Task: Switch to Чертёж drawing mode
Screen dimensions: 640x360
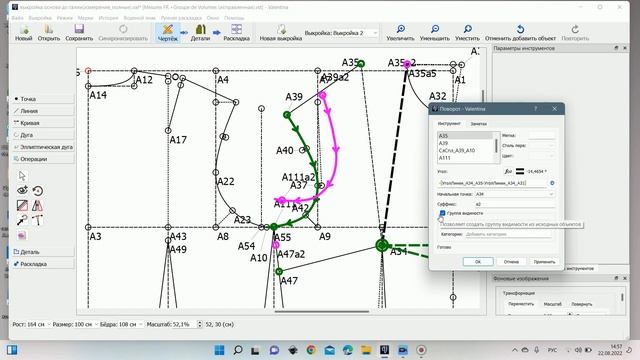Action: (x=167, y=32)
